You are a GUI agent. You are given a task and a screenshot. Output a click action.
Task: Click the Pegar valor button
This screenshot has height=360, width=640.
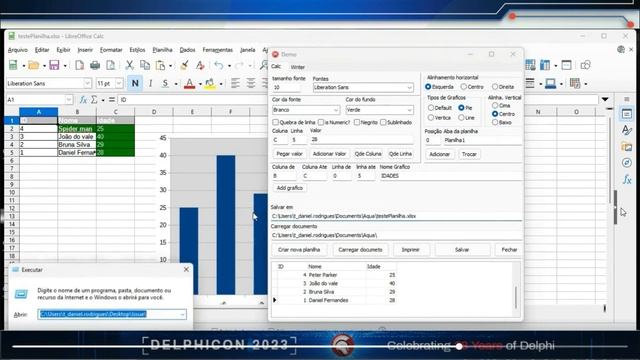(289, 154)
